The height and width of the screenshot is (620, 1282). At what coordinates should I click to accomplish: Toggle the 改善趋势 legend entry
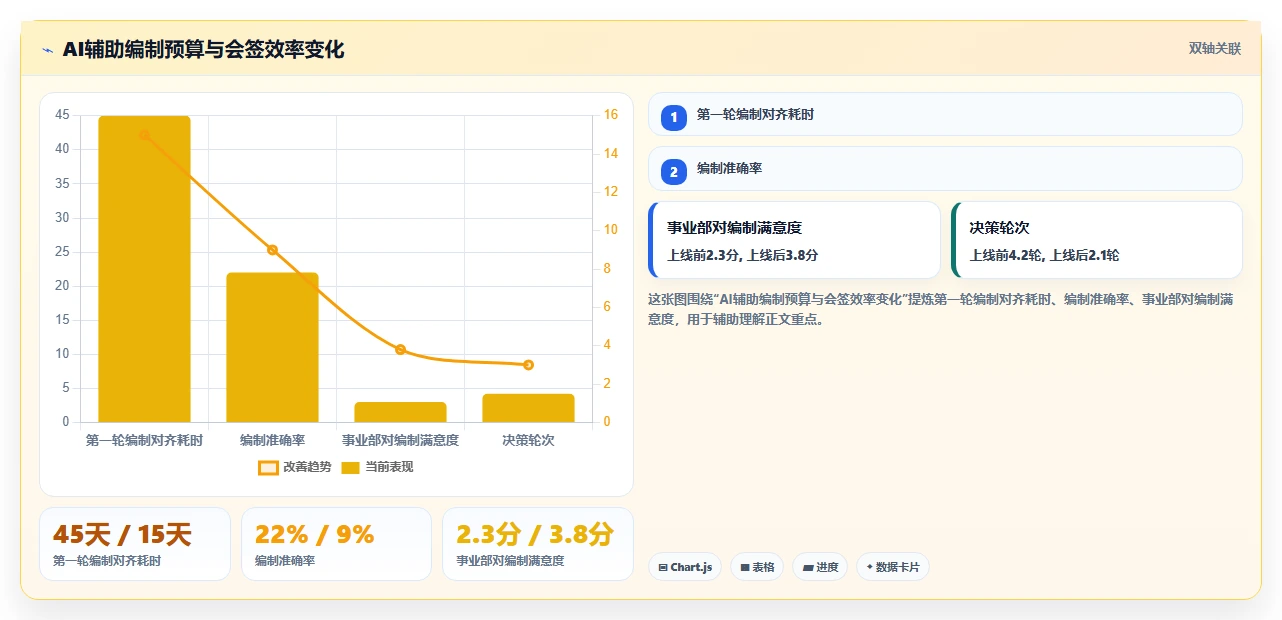point(296,467)
